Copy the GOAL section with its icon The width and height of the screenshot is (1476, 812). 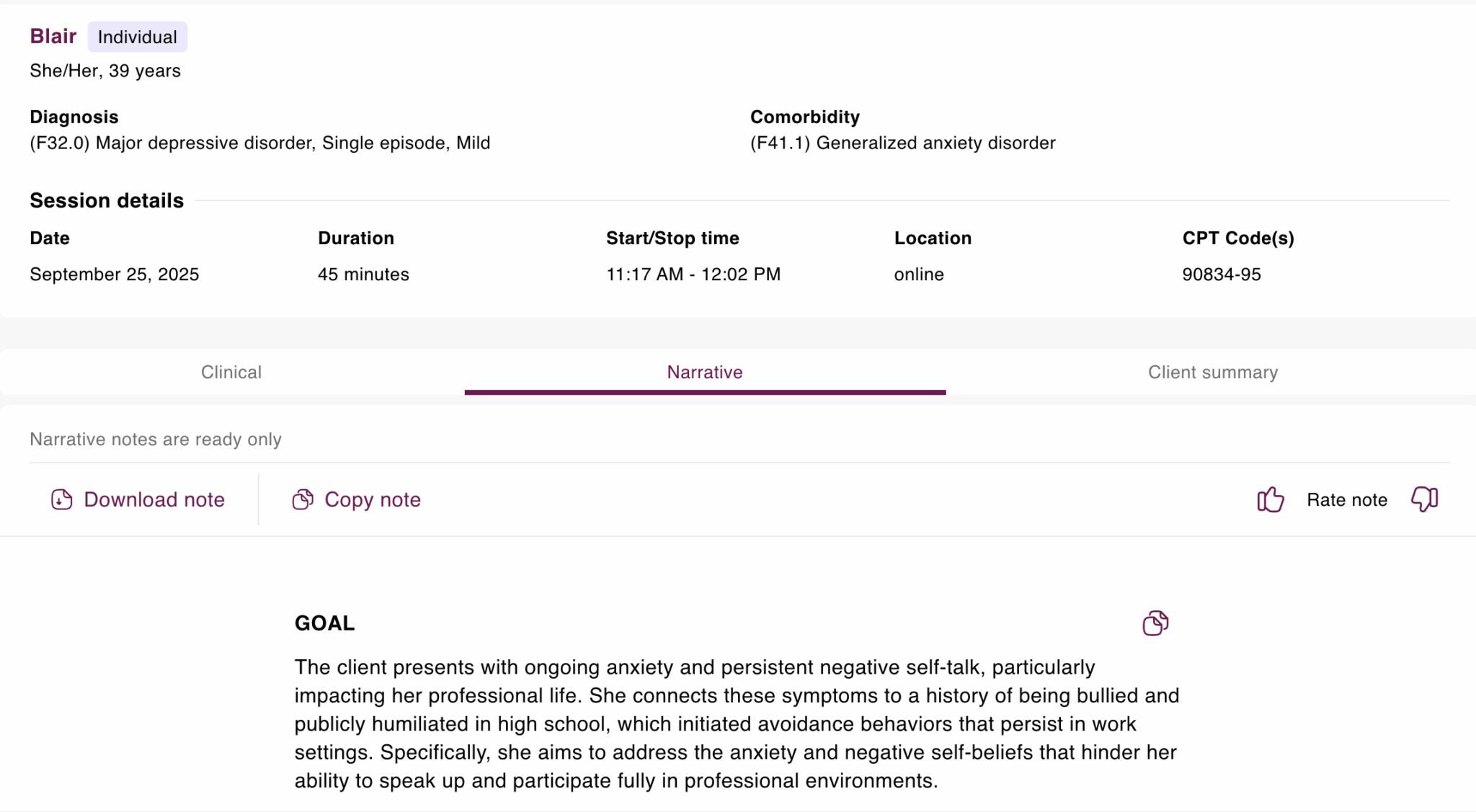1155,623
